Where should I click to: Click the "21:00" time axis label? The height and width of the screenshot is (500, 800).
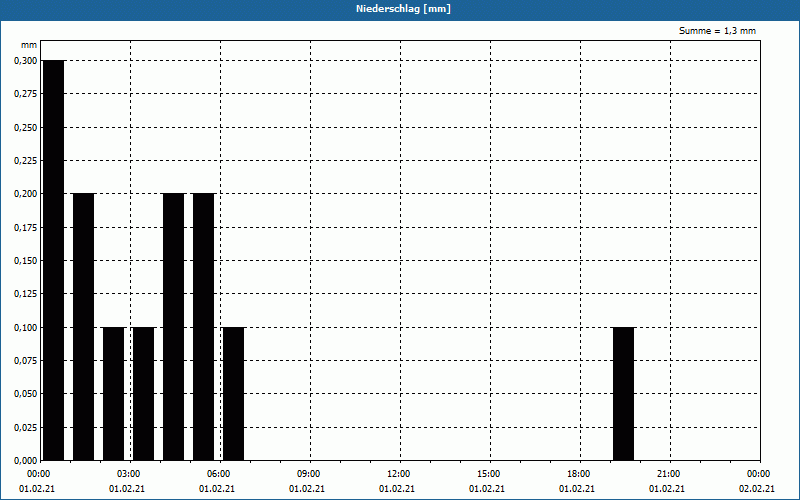tap(668, 474)
